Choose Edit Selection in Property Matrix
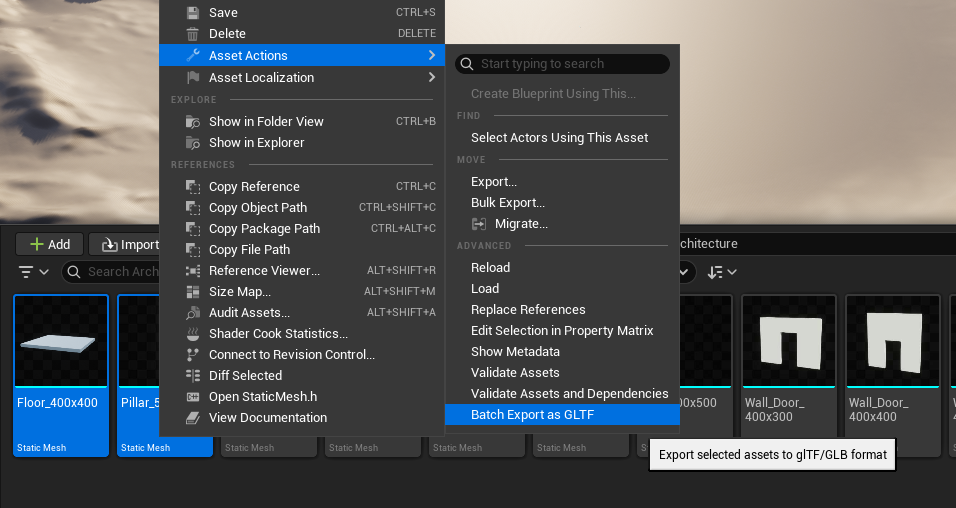956x508 pixels. 562,331
